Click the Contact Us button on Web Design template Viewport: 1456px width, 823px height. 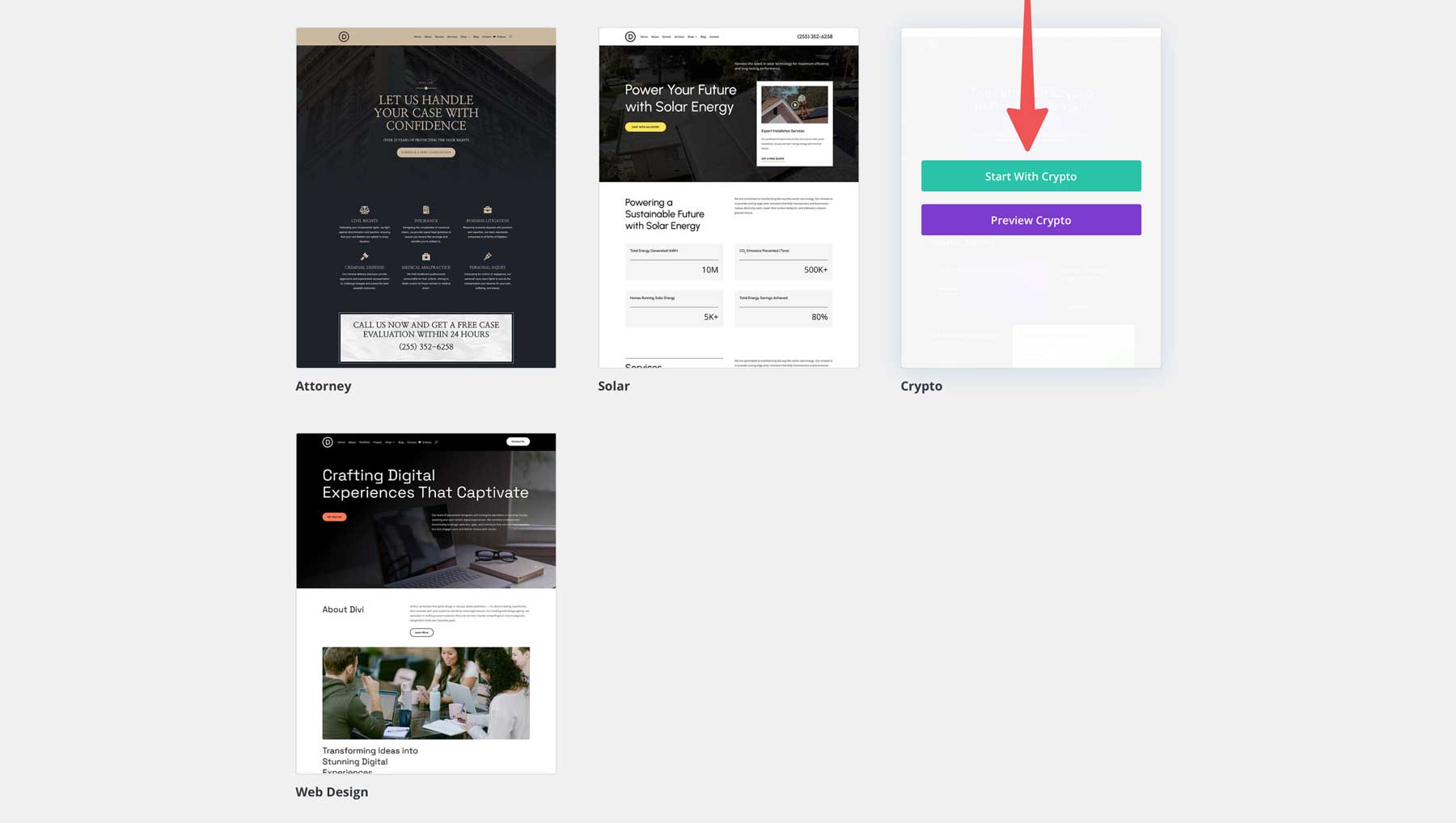click(518, 441)
